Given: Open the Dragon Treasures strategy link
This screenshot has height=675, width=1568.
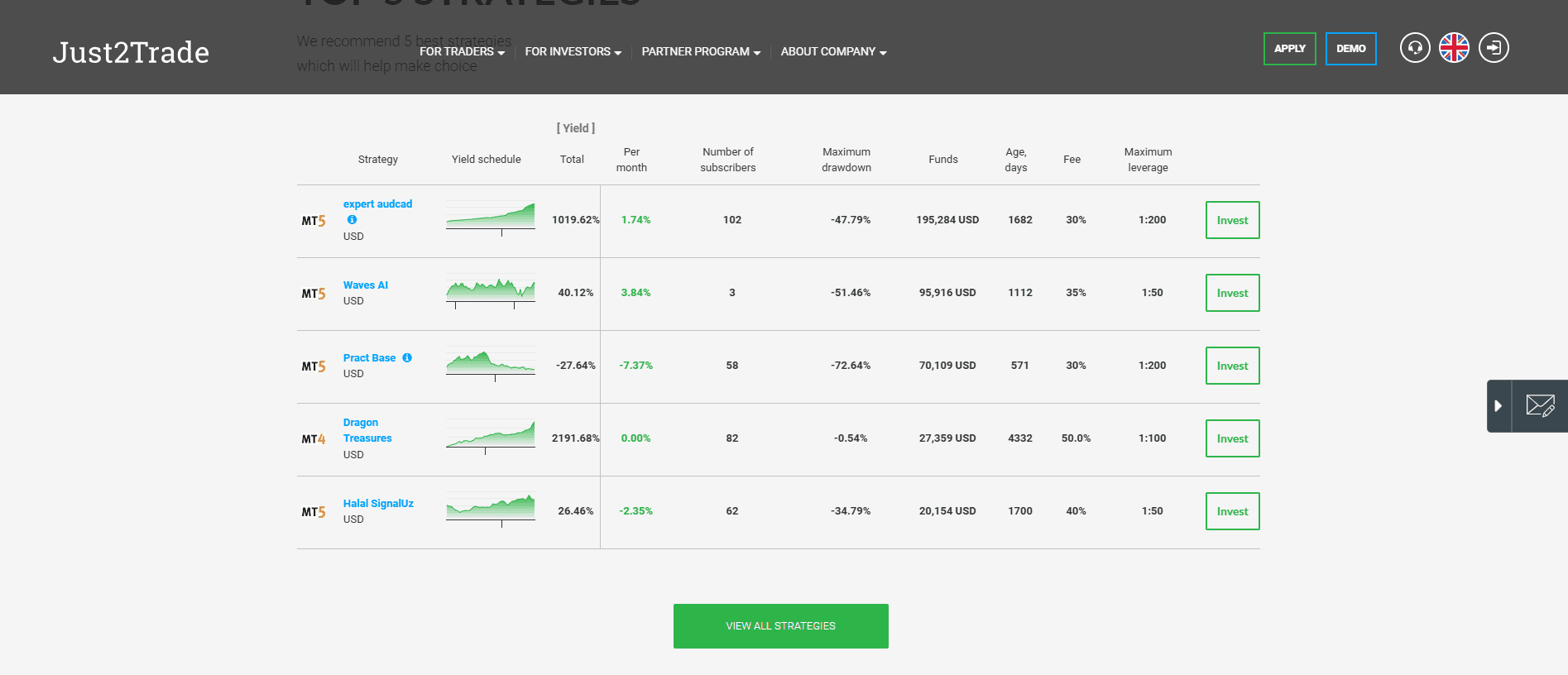Looking at the screenshot, I should (367, 430).
